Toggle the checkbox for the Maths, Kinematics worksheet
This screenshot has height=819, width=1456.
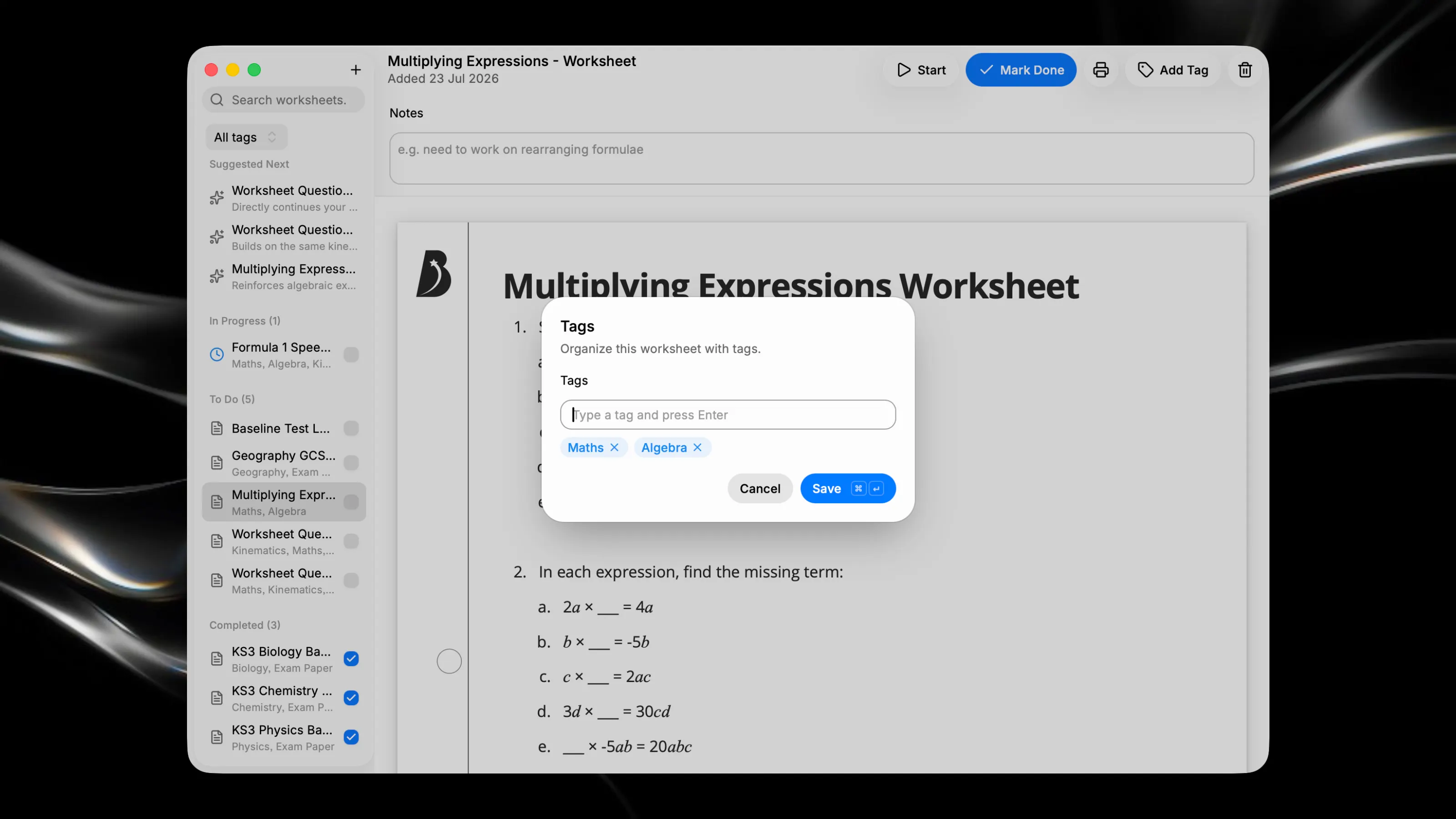tap(351, 581)
